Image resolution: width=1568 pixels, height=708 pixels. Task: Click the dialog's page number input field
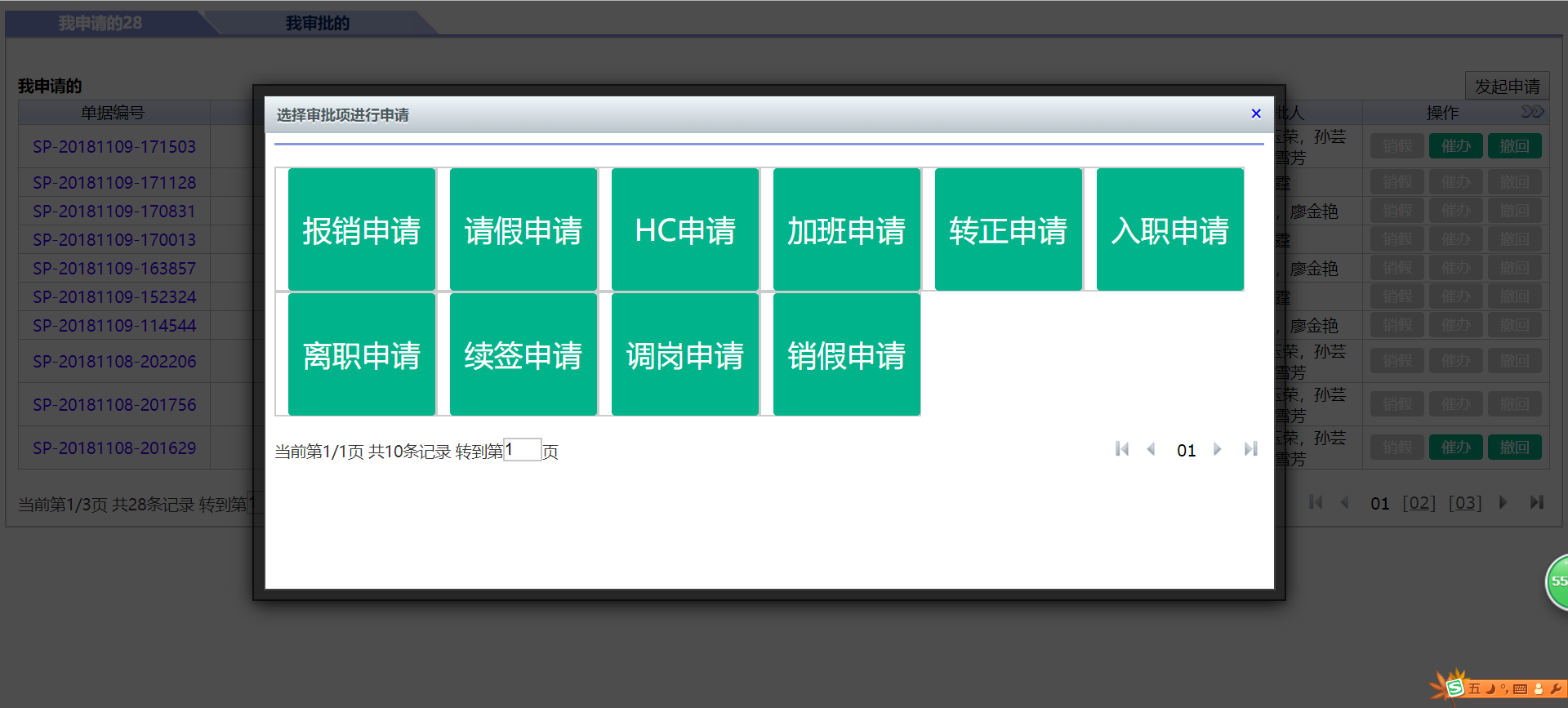point(523,449)
